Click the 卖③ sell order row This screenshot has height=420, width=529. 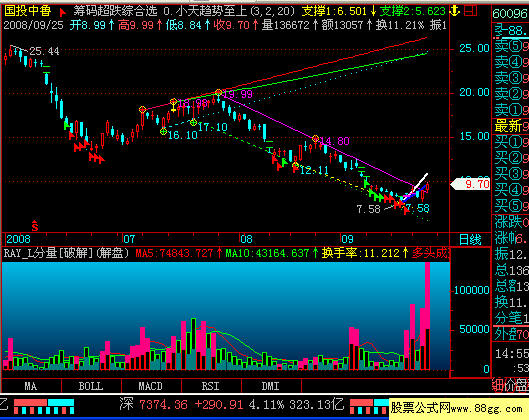click(511, 78)
